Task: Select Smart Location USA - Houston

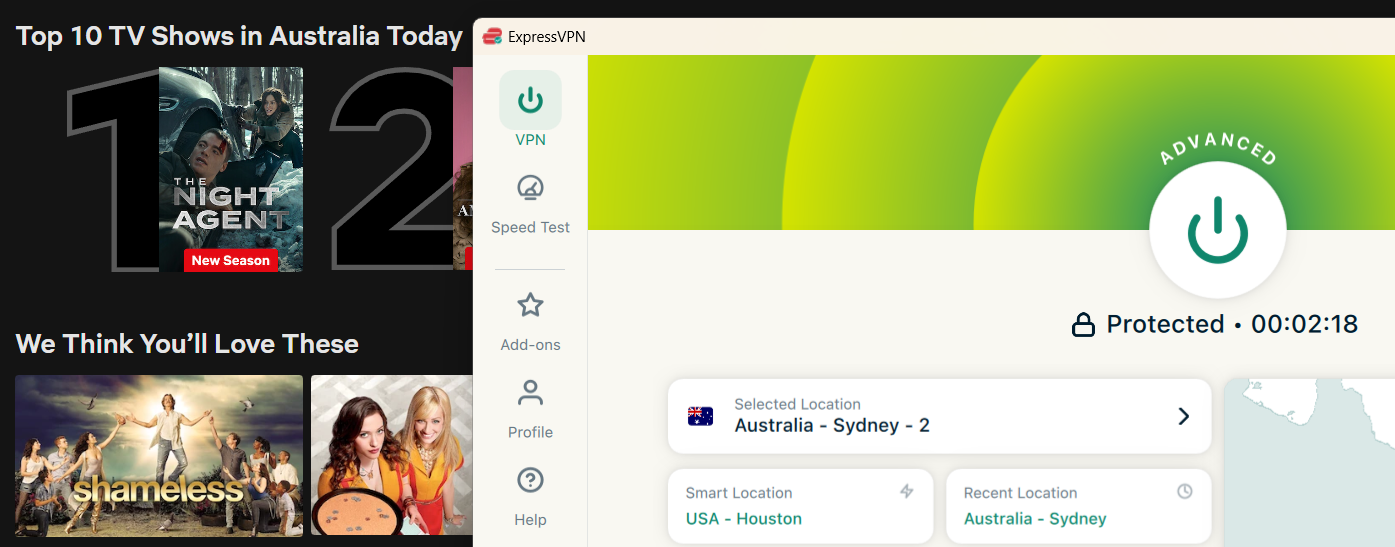Action: point(800,507)
